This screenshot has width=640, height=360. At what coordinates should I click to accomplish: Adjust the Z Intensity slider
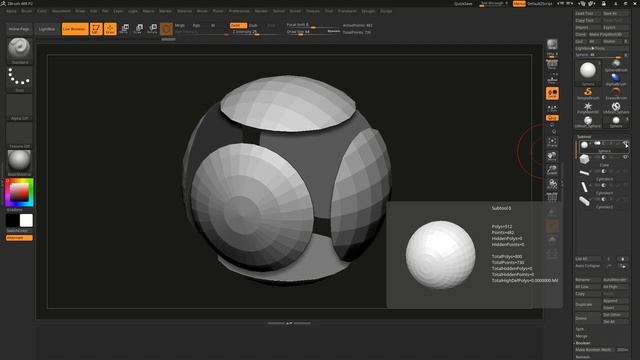pos(255,32)
